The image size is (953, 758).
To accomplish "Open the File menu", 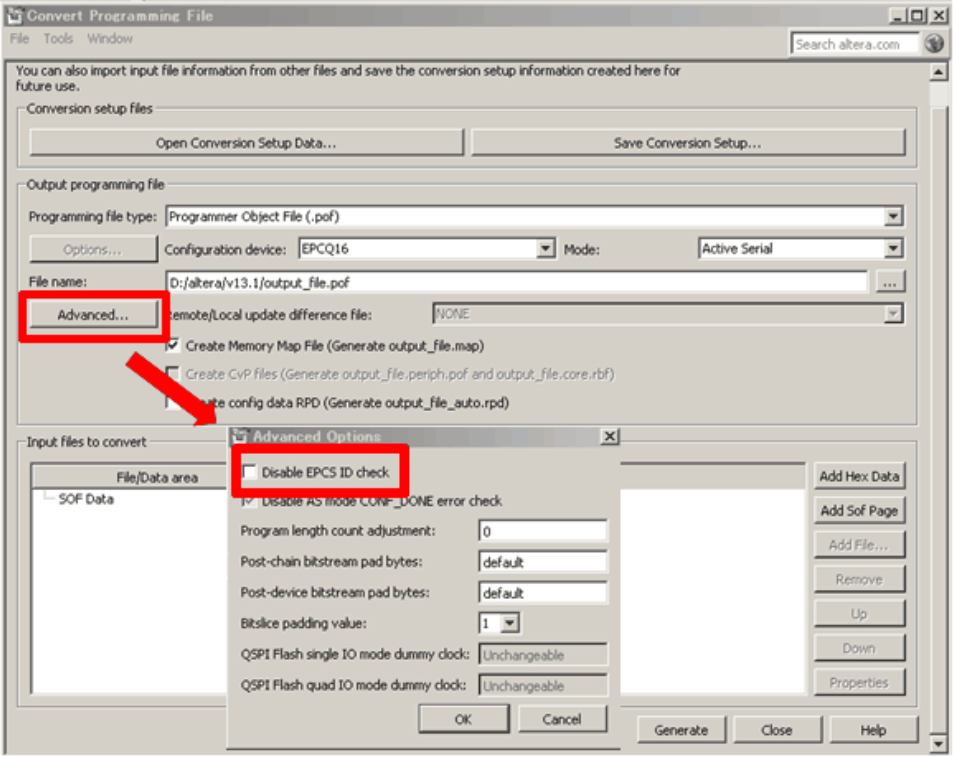I will (20, 39).
